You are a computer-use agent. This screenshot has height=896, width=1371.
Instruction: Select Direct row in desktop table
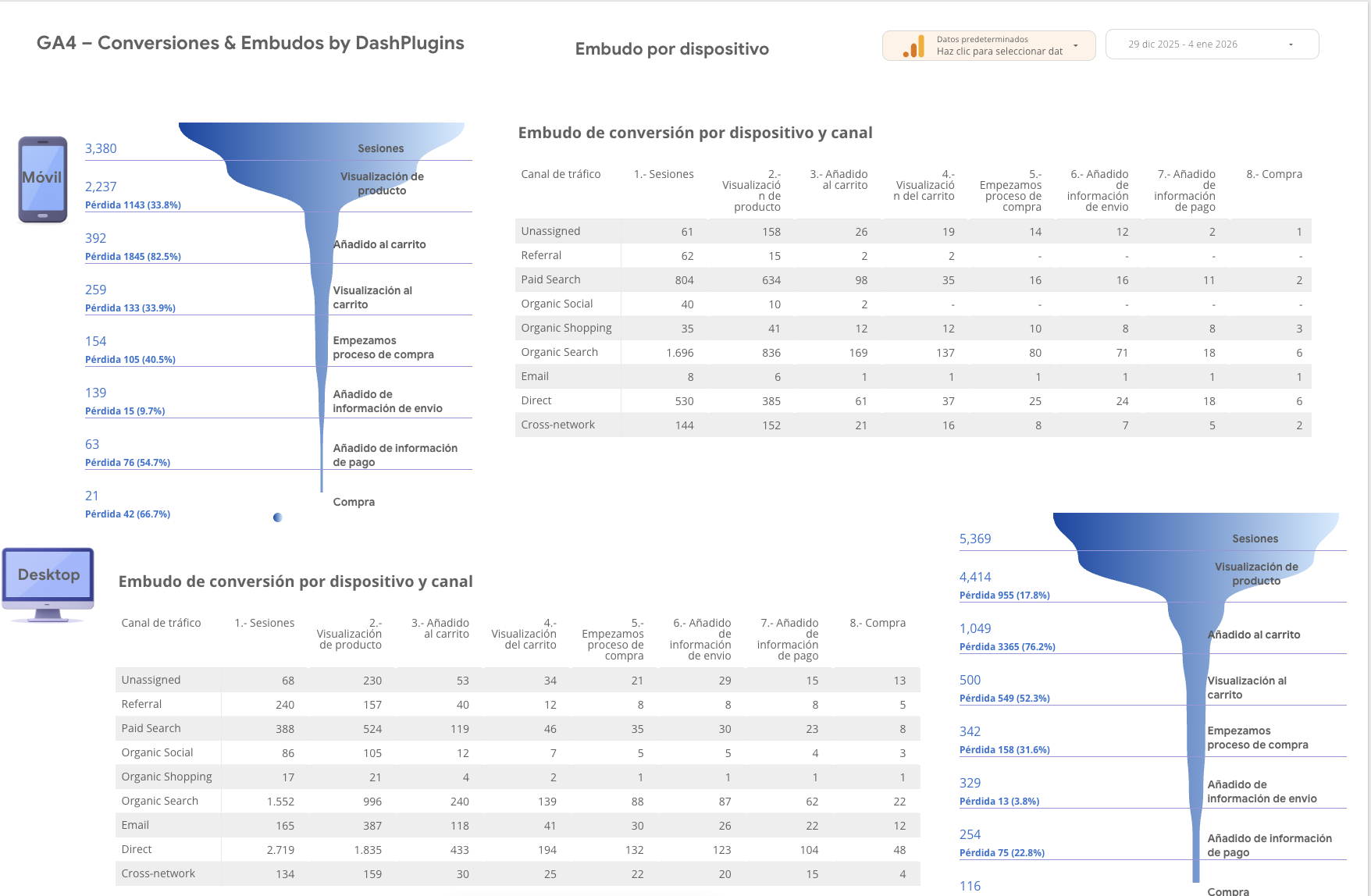[137, 849]
